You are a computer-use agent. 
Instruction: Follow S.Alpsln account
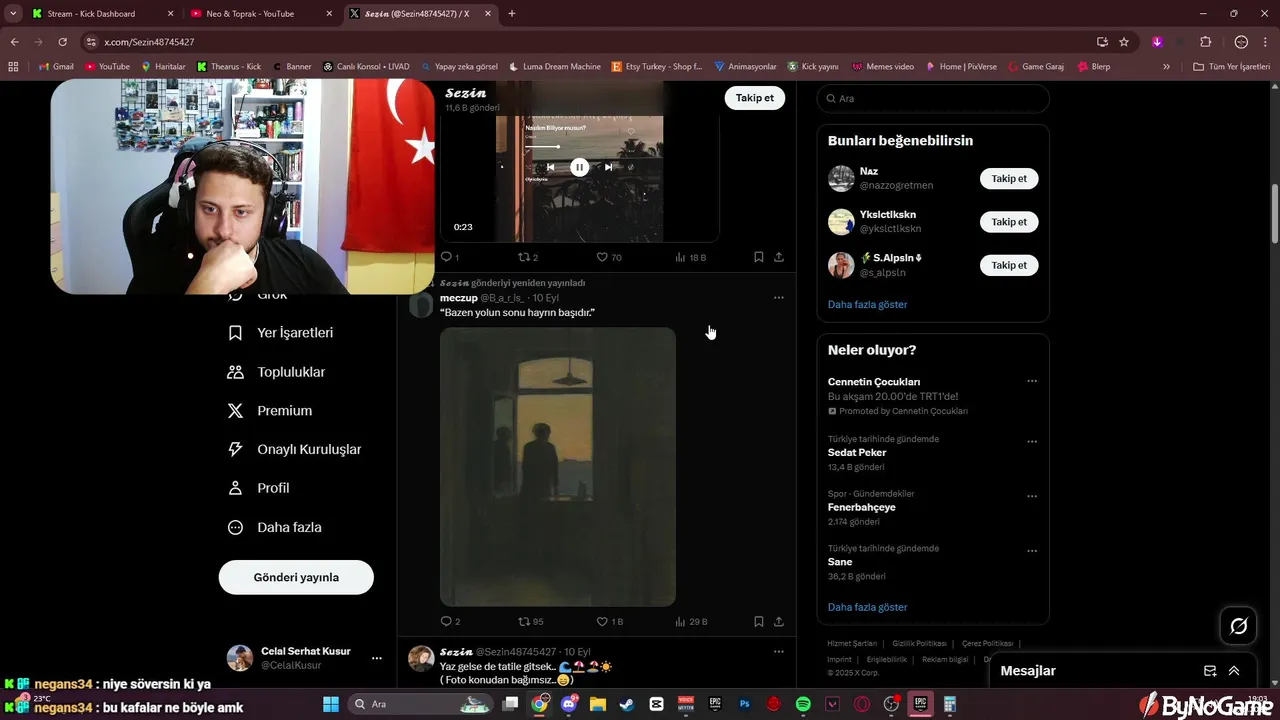pyautogui.click(x=1009, y=265)
